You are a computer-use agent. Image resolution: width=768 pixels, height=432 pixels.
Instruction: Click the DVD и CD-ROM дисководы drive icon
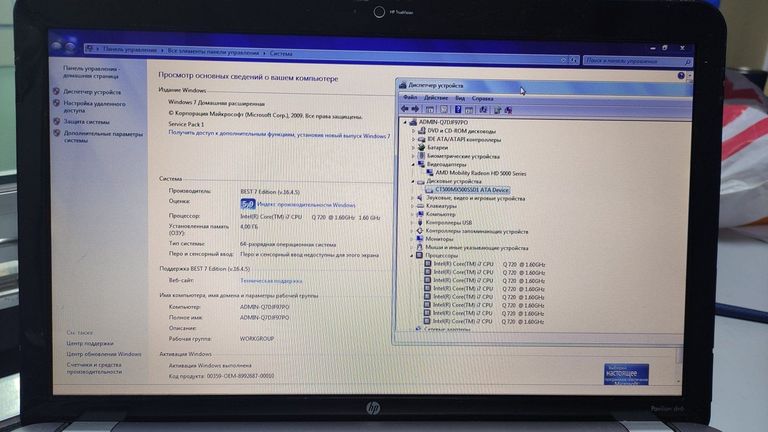coord(422,131)
